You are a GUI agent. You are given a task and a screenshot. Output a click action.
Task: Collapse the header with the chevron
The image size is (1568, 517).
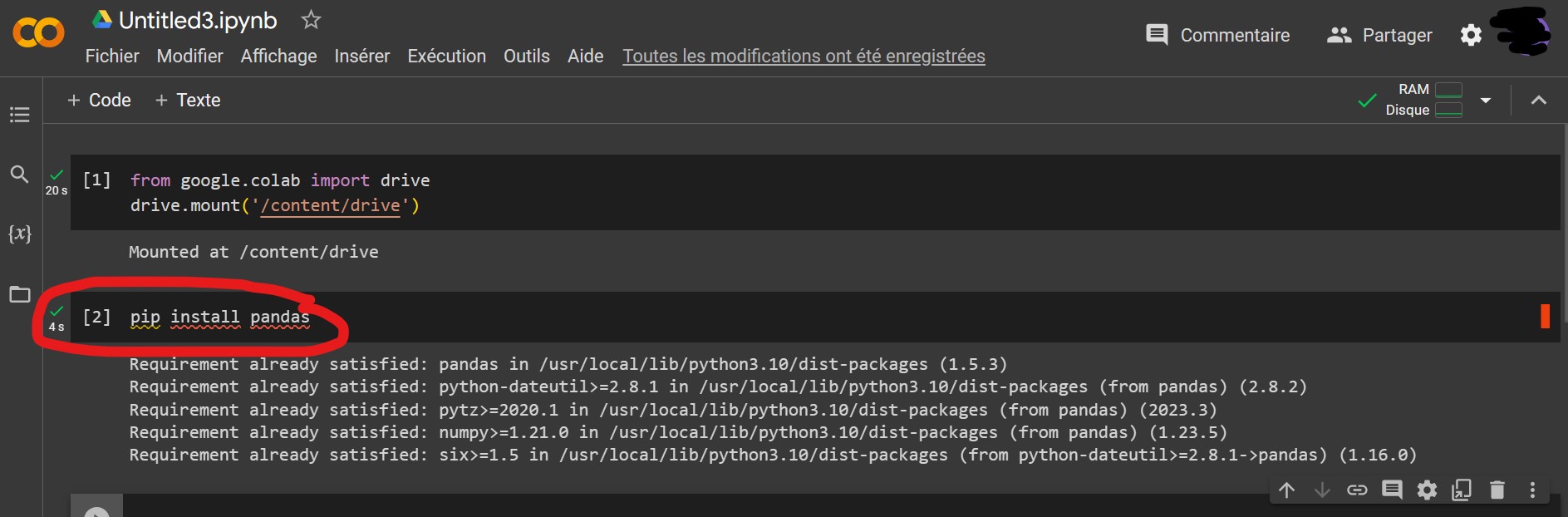point(1539,101)
